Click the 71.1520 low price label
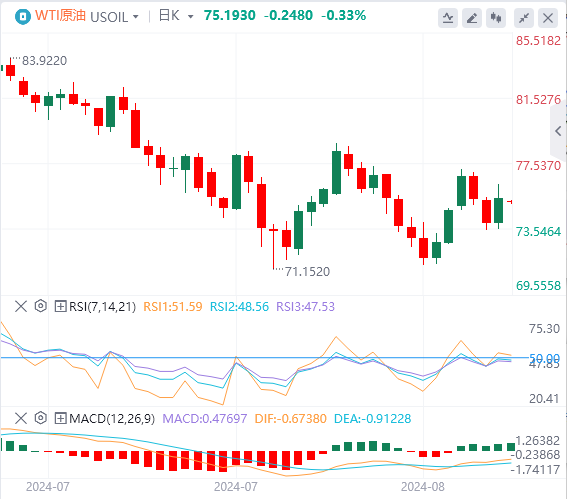Image resolution: width=567 pixels, height=499 pixels. click(x=307, y=272)
